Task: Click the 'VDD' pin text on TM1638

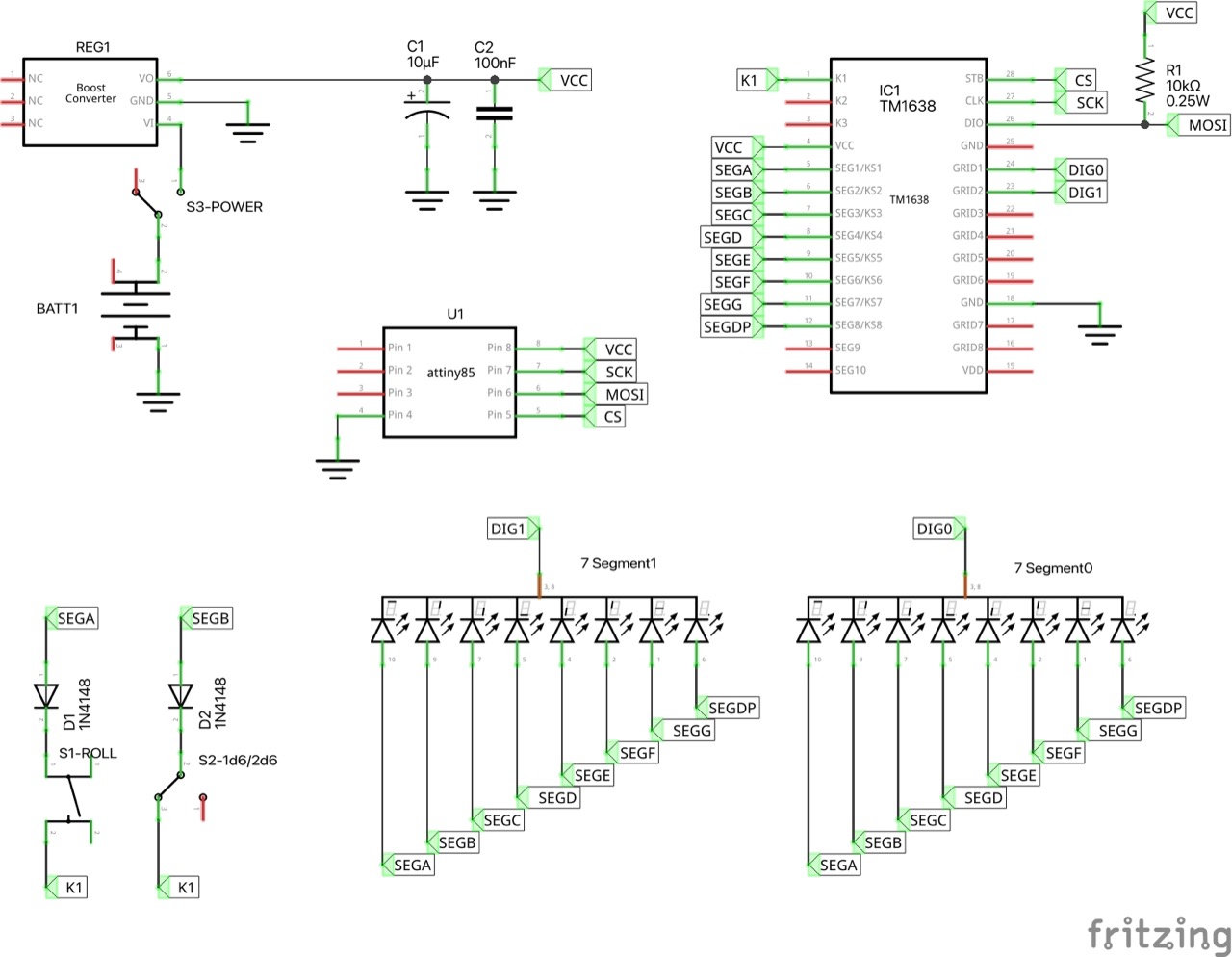Action: (972, 370)
